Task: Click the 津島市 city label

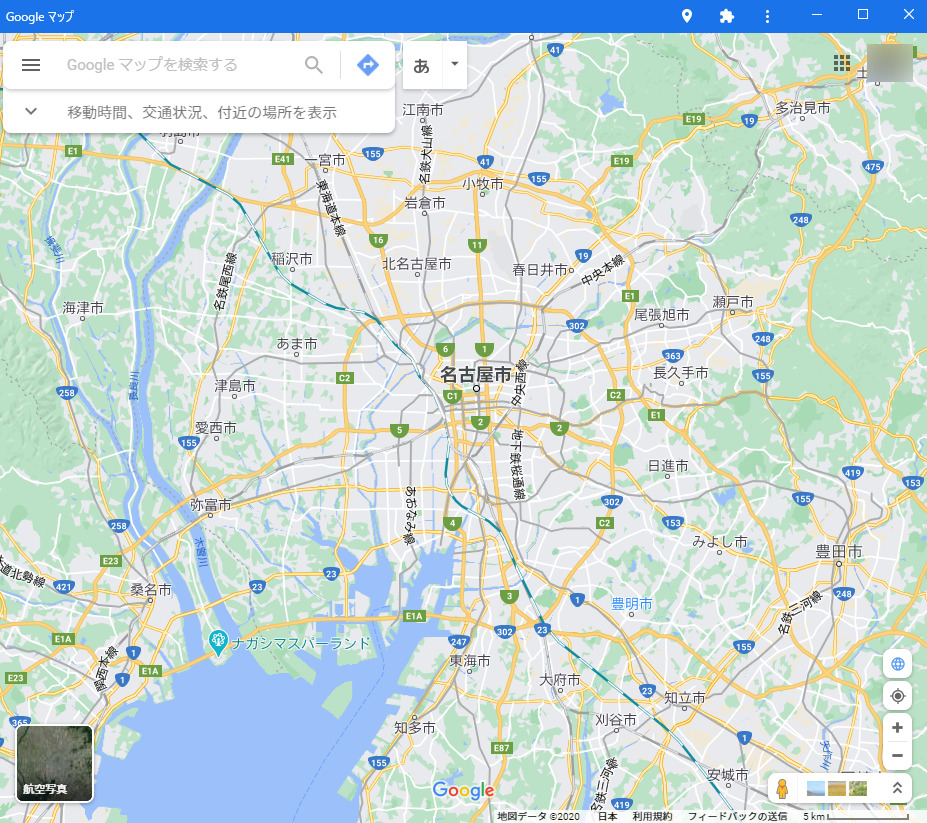Action: coord(235,385)
